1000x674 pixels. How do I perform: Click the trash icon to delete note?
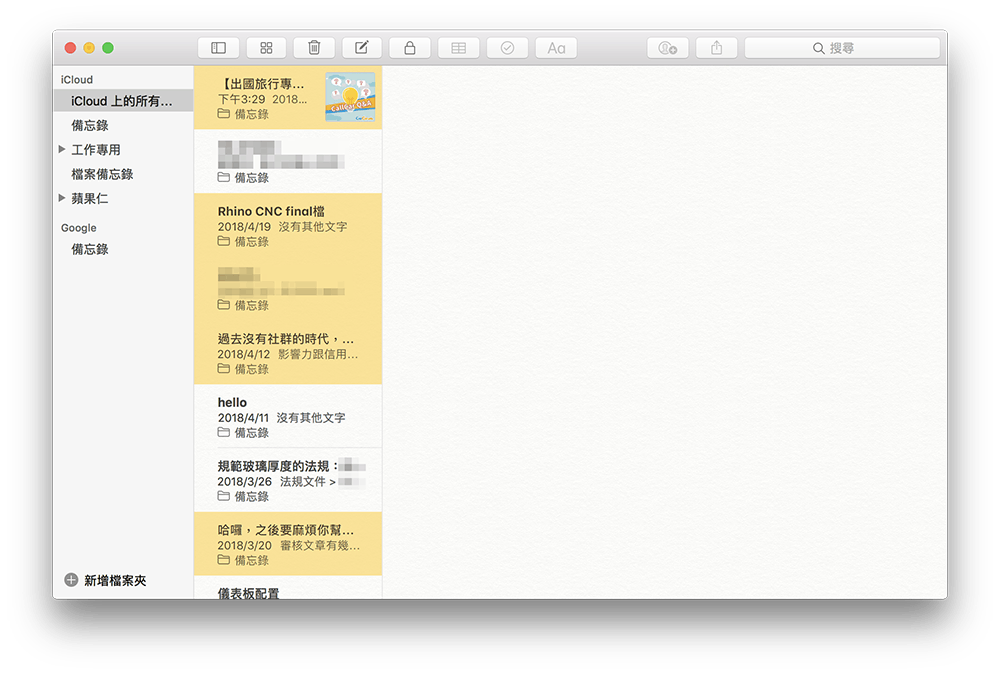[314, 48]
